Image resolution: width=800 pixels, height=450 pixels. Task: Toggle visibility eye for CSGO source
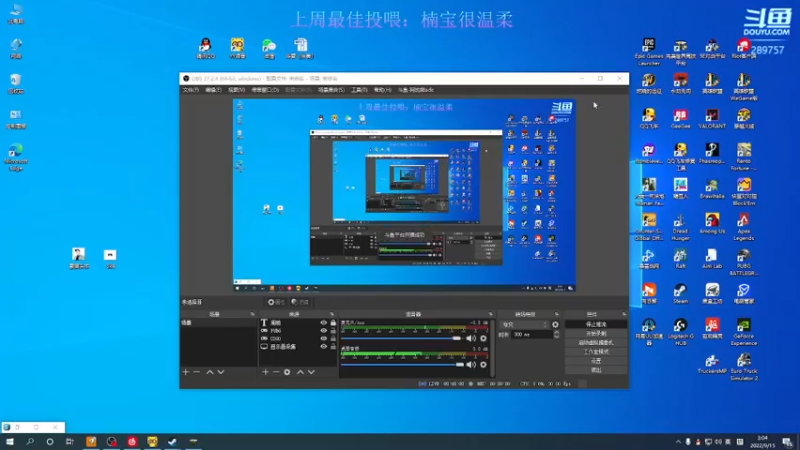[323, 338]
